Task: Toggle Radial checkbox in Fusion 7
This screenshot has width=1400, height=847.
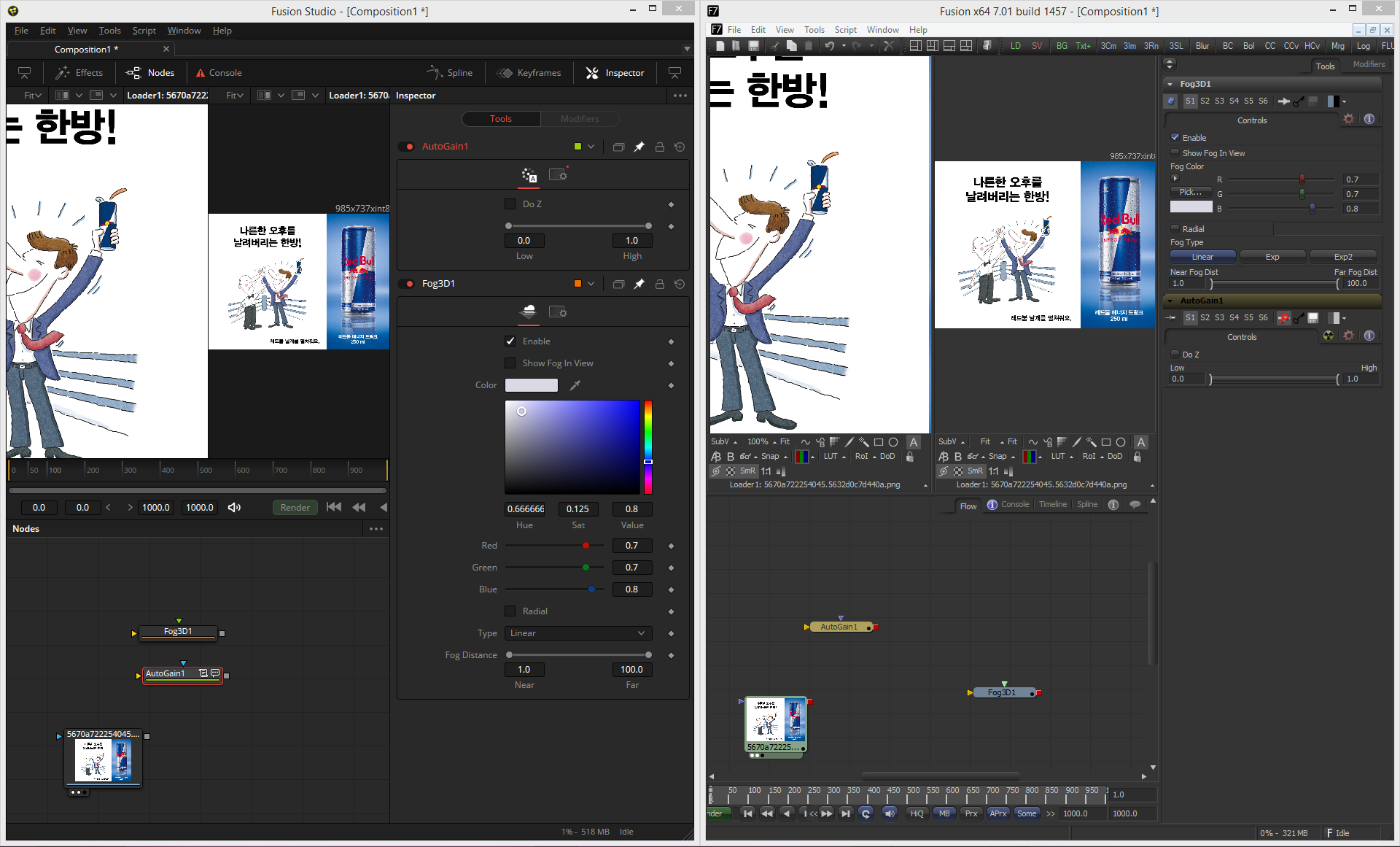Action: (1175, 228)
